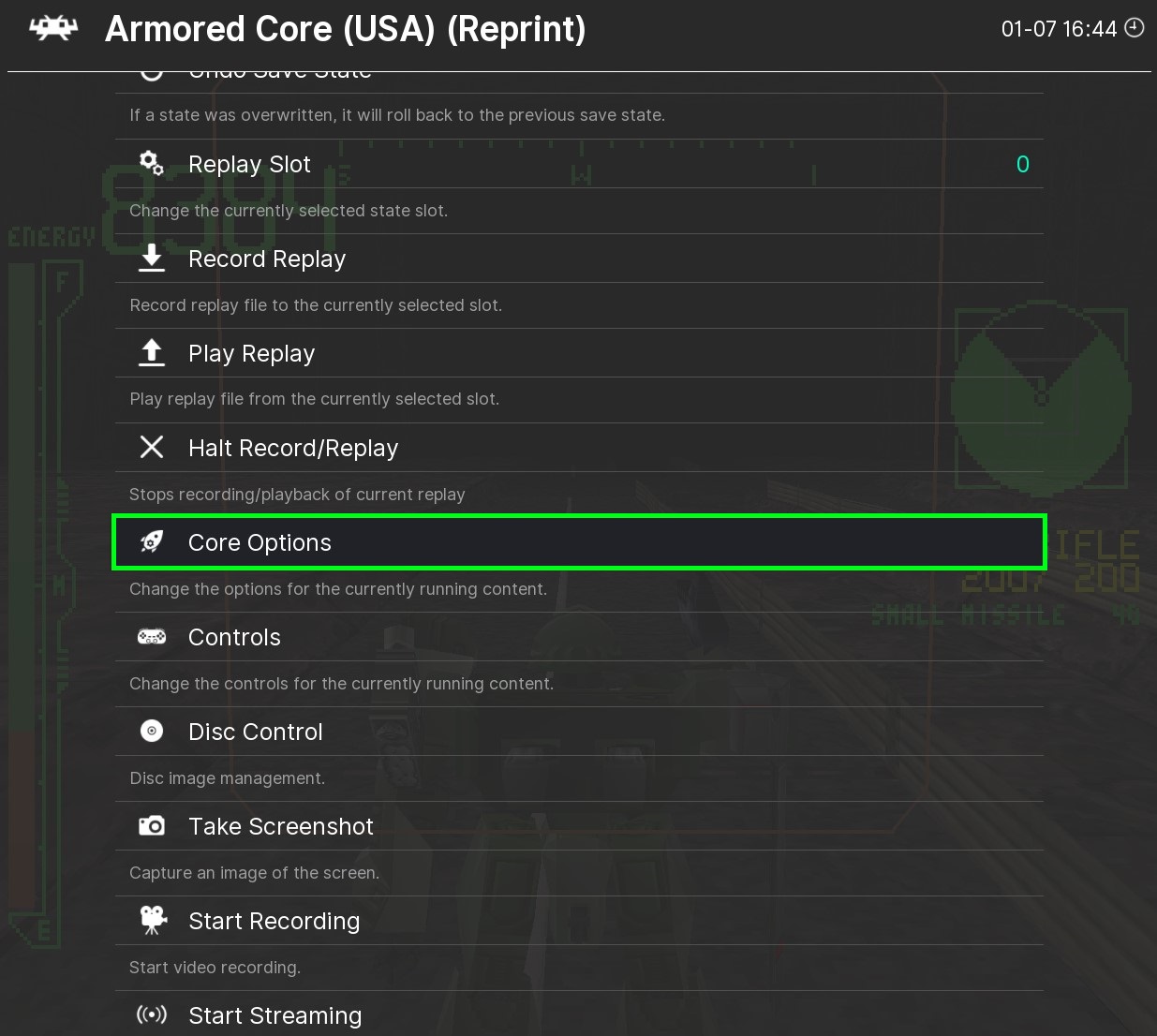The image size is (1157, 1036).
Task: Click the Controls gamepad icon
Action: pos(152,637)
